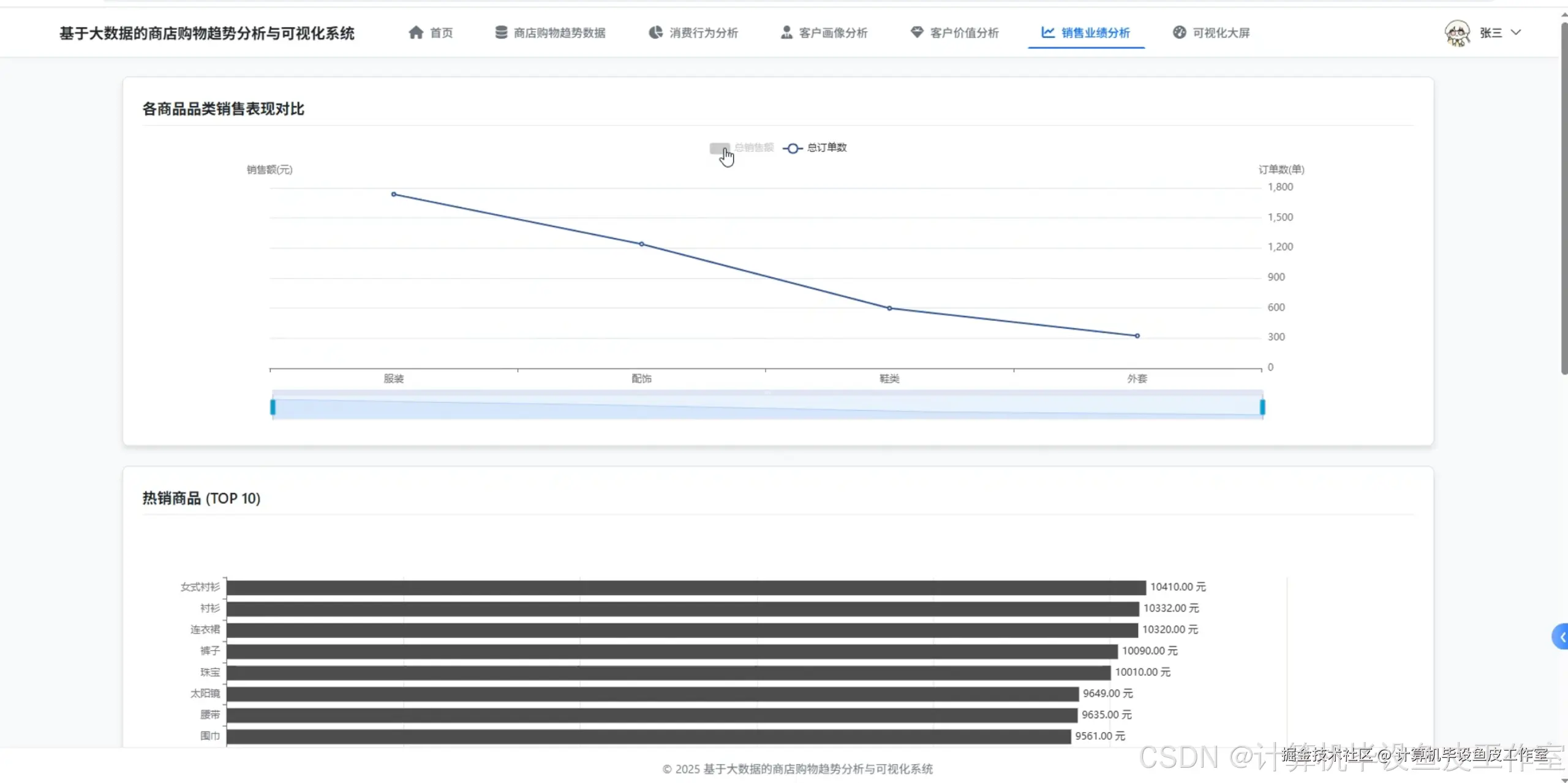Viewport: 1568px width, 783px height.
Task: Click the 服装 data point on the line
Action: tap(394, 194)
